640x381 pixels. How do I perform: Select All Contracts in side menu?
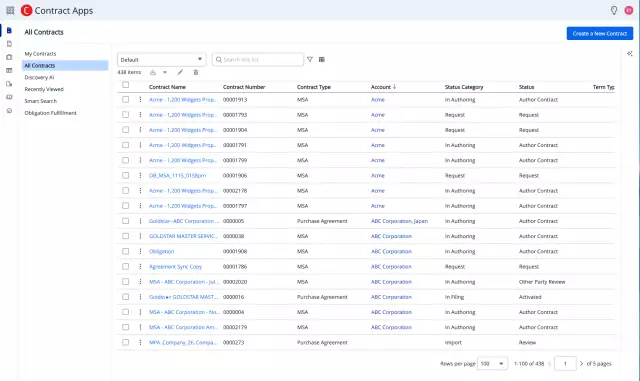pyautogui.click(x=65, y=65)
